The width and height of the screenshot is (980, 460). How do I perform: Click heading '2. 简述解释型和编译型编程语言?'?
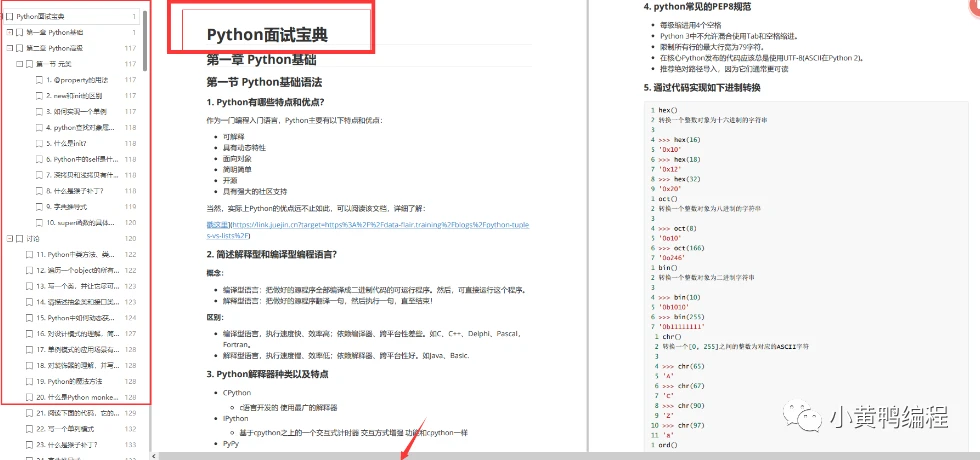(x=272, y=254)
